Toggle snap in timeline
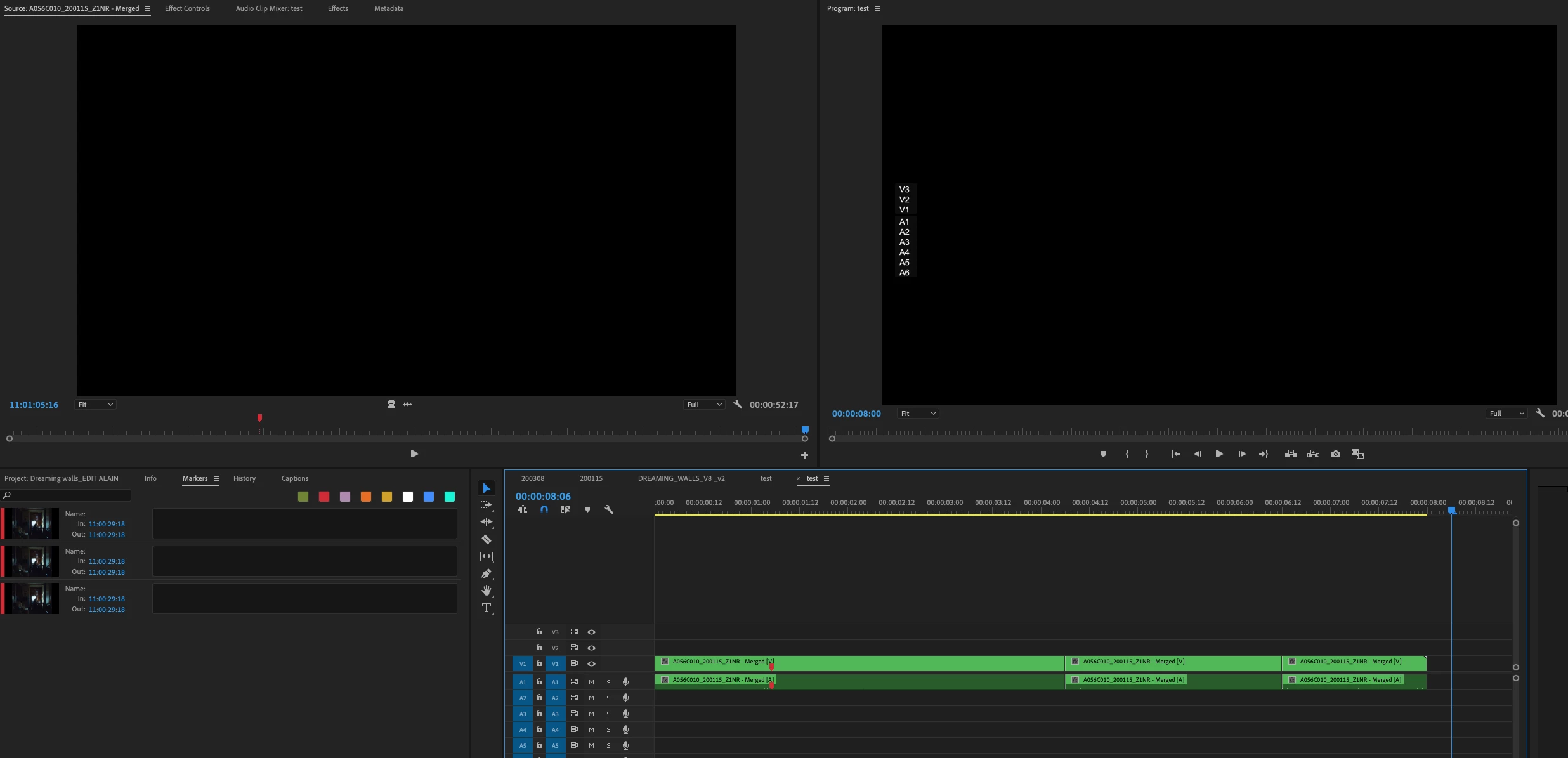Viewport: 1568px width, 758px height. [544, 510]
